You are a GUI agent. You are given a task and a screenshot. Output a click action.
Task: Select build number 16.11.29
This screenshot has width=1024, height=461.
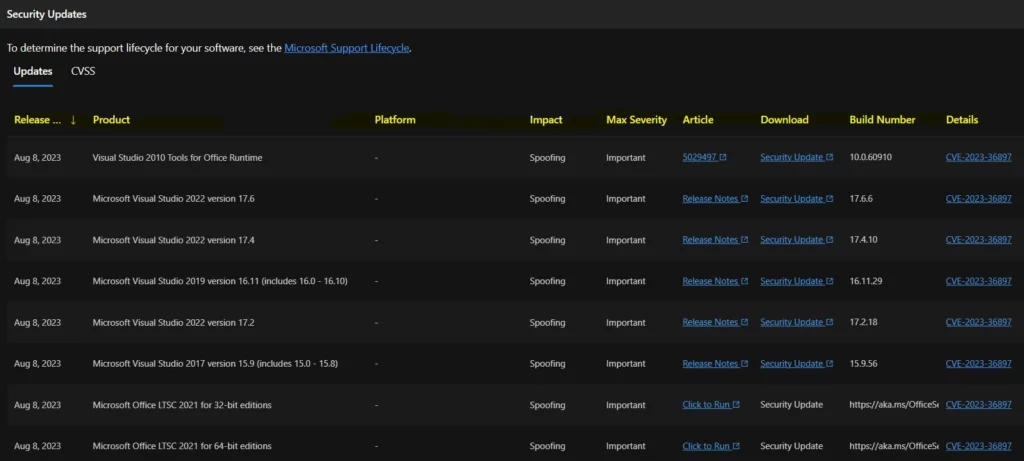pyautogui.click(x=865, y=281)
